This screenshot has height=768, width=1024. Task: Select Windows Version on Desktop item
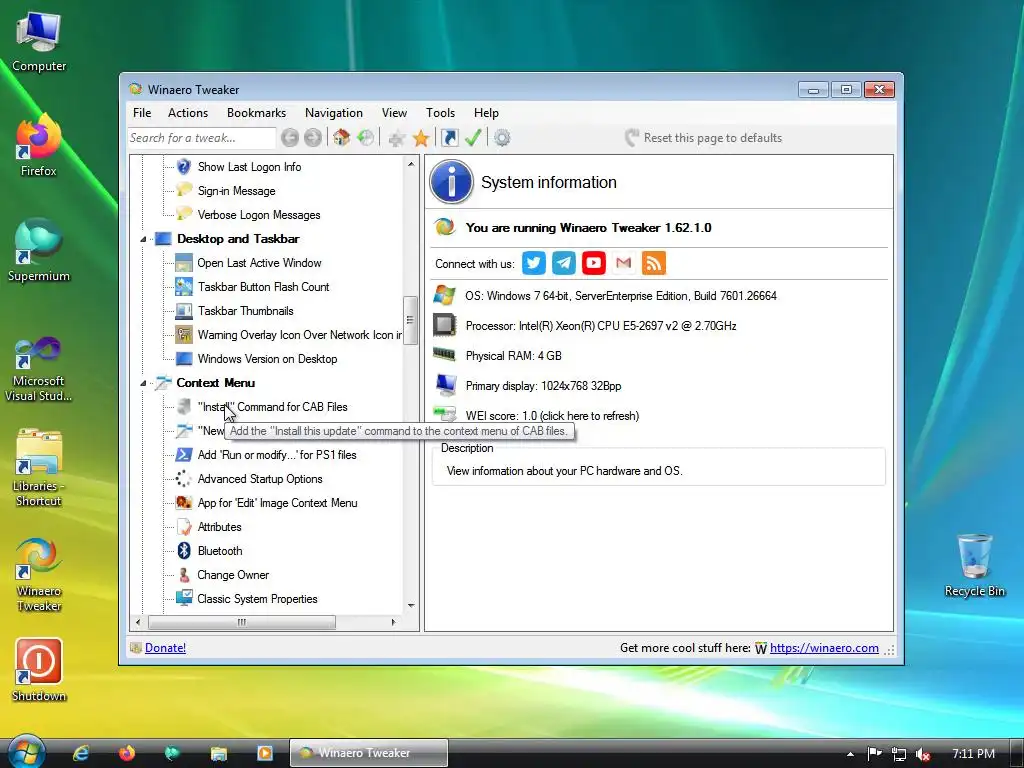click(x=267, y=359)
